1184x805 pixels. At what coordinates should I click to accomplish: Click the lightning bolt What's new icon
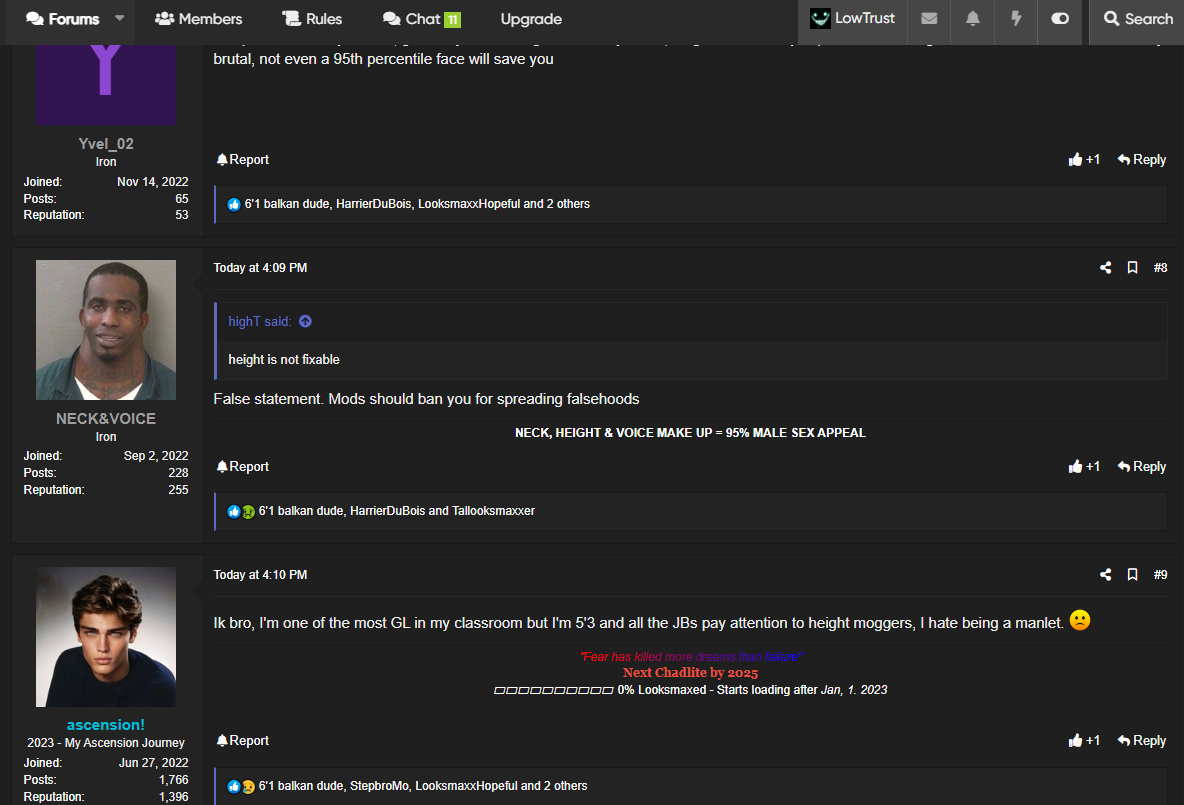pos(1016,19)
